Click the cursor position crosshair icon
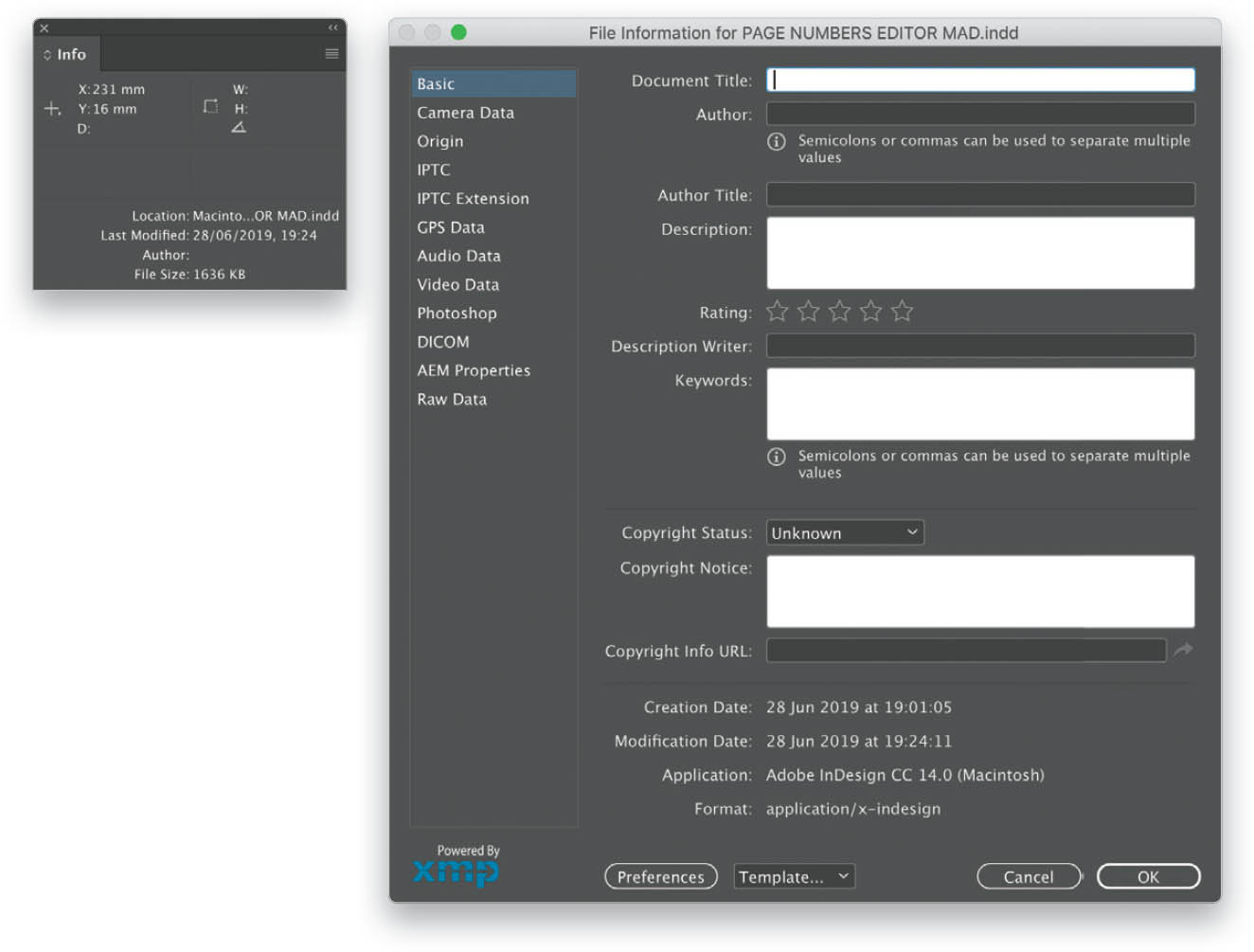The height and width of the screenshot is (952, 1254). [x=52, y=109]
